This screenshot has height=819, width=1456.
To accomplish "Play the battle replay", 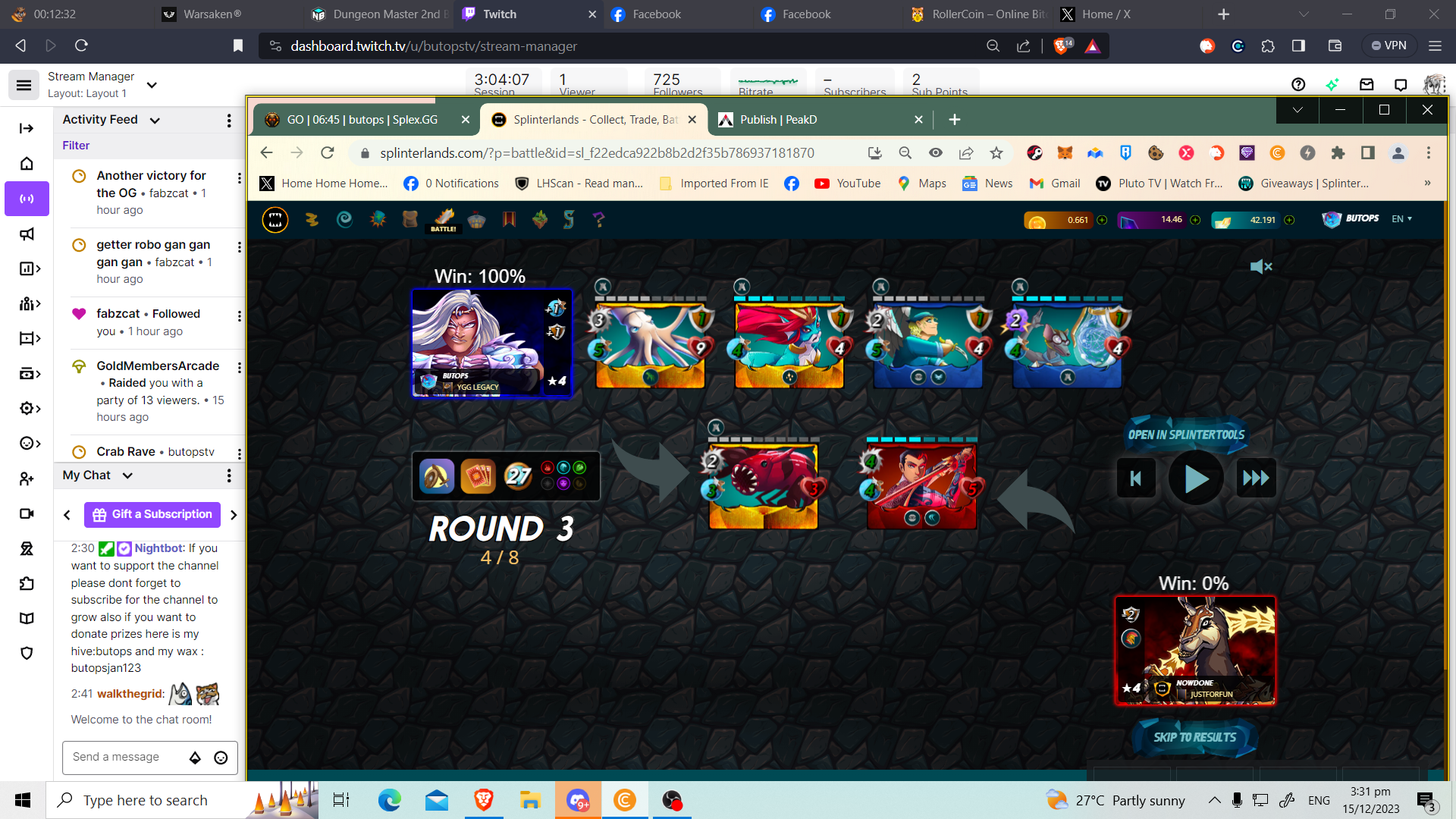I will pos(1196,479).
